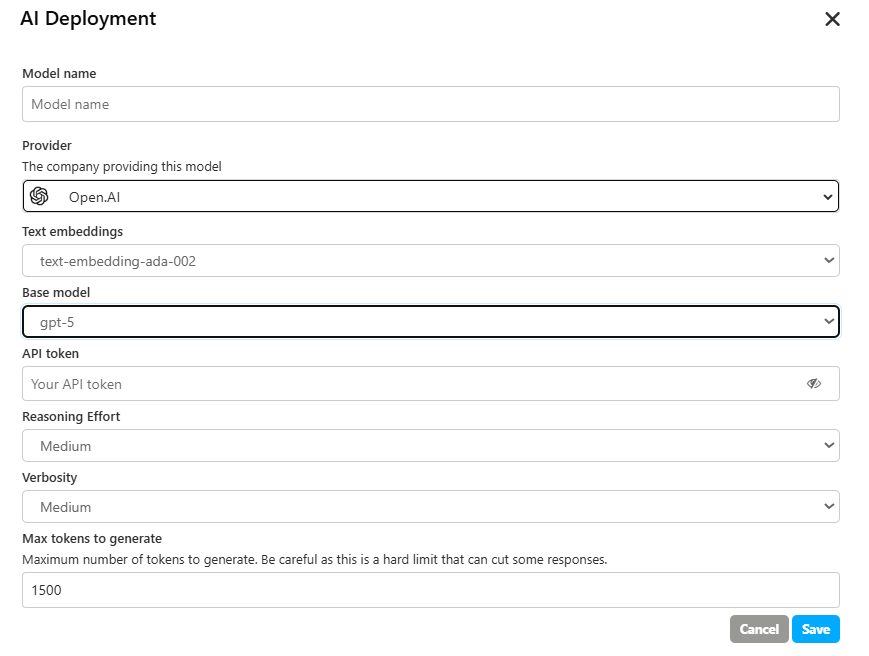Open the Base model dropdown showing gpt-5
The width and height of the screenshot is (869, 656).
pyautogui.click(x=431, y=321)
